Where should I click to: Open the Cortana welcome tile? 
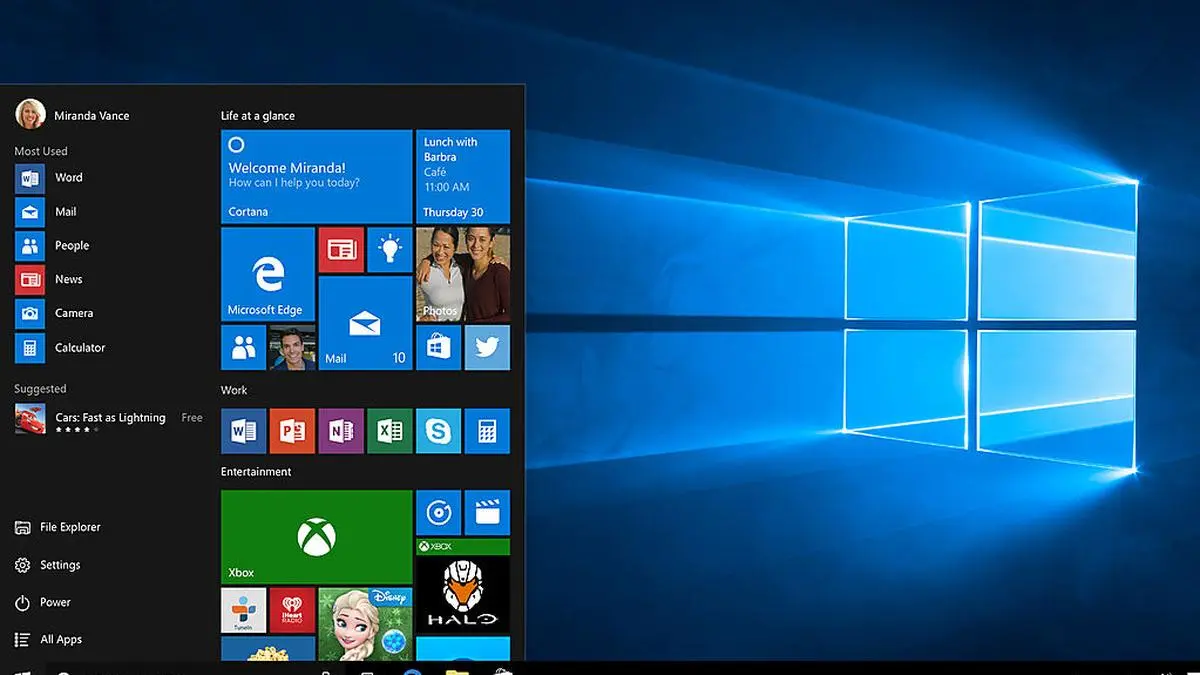point(316,176)
